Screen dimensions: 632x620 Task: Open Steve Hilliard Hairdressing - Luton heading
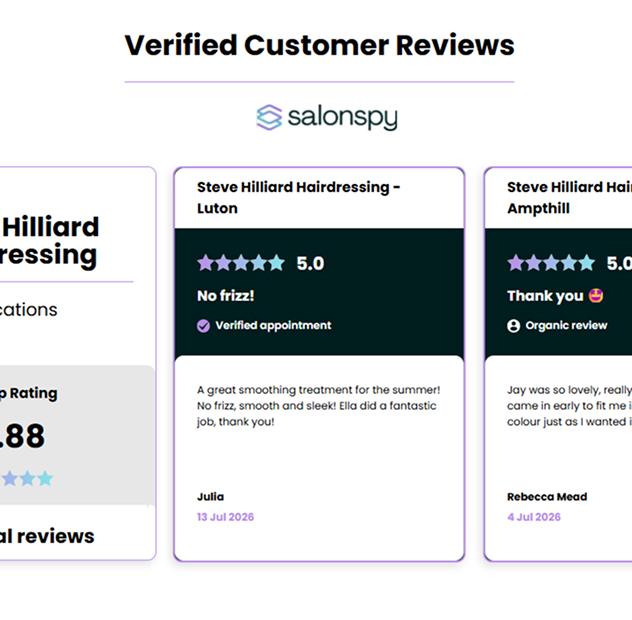(x=298, y=198)
